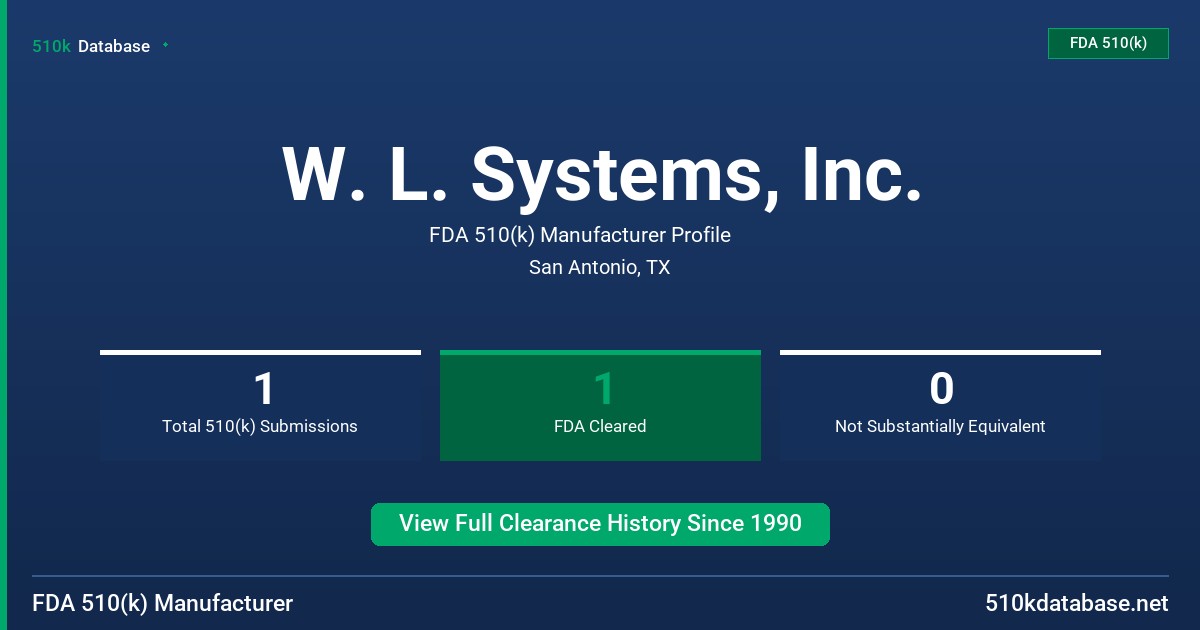1200x630 pixels.
Task: Click the FDA 510(k) Manufacturer footer text
Action: click(x=163, y=604)
